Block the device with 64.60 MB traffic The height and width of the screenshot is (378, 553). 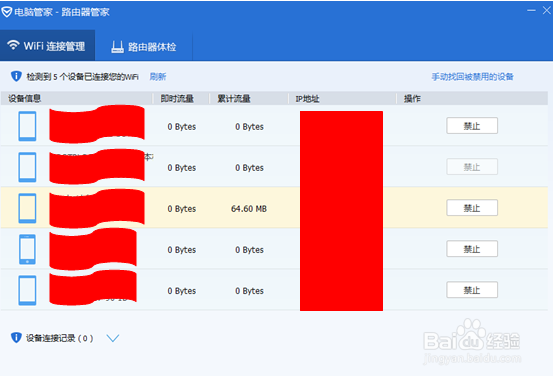click(x=472, y=208)
